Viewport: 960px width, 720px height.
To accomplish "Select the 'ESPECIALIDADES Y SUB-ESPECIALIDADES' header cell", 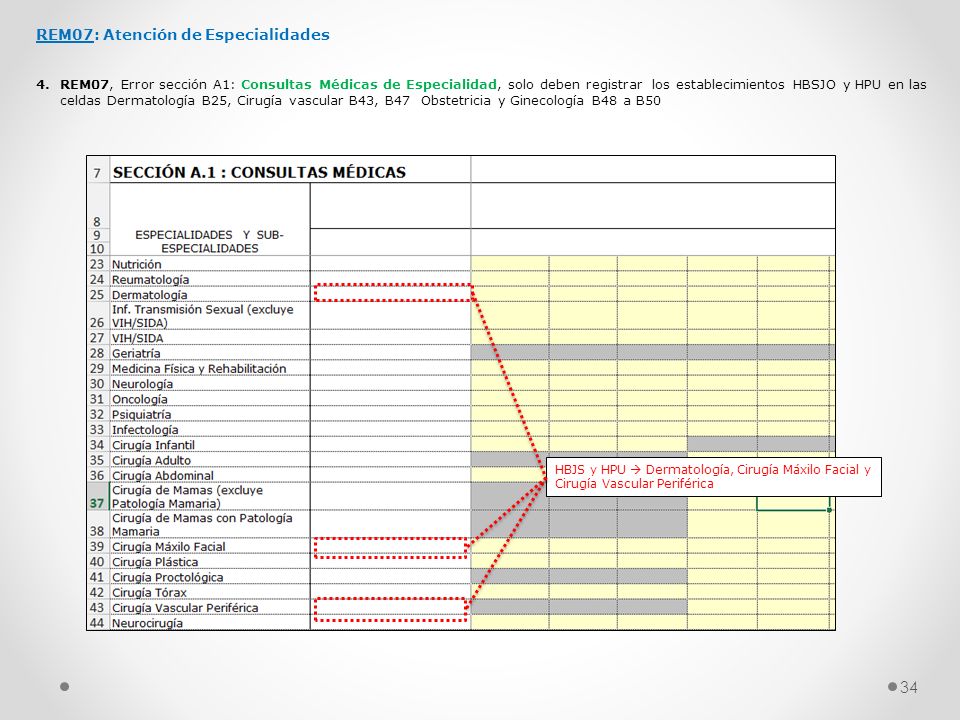I will click(x=209, y=241).
